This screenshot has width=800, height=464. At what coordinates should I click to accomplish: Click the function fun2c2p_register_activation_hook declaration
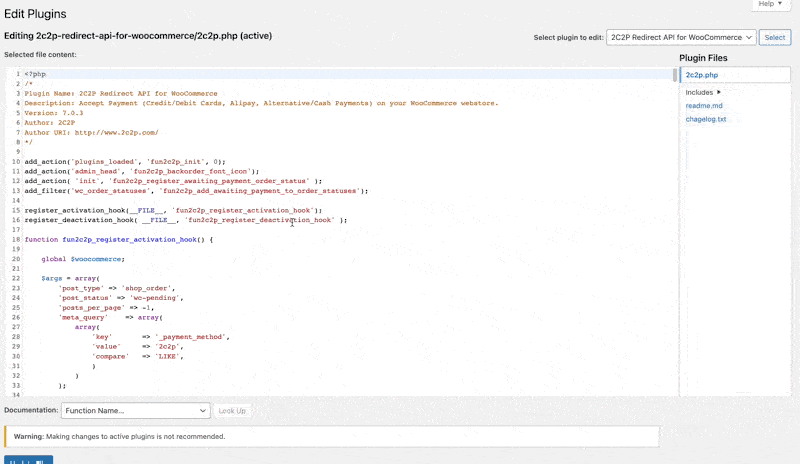coord(119,239)
